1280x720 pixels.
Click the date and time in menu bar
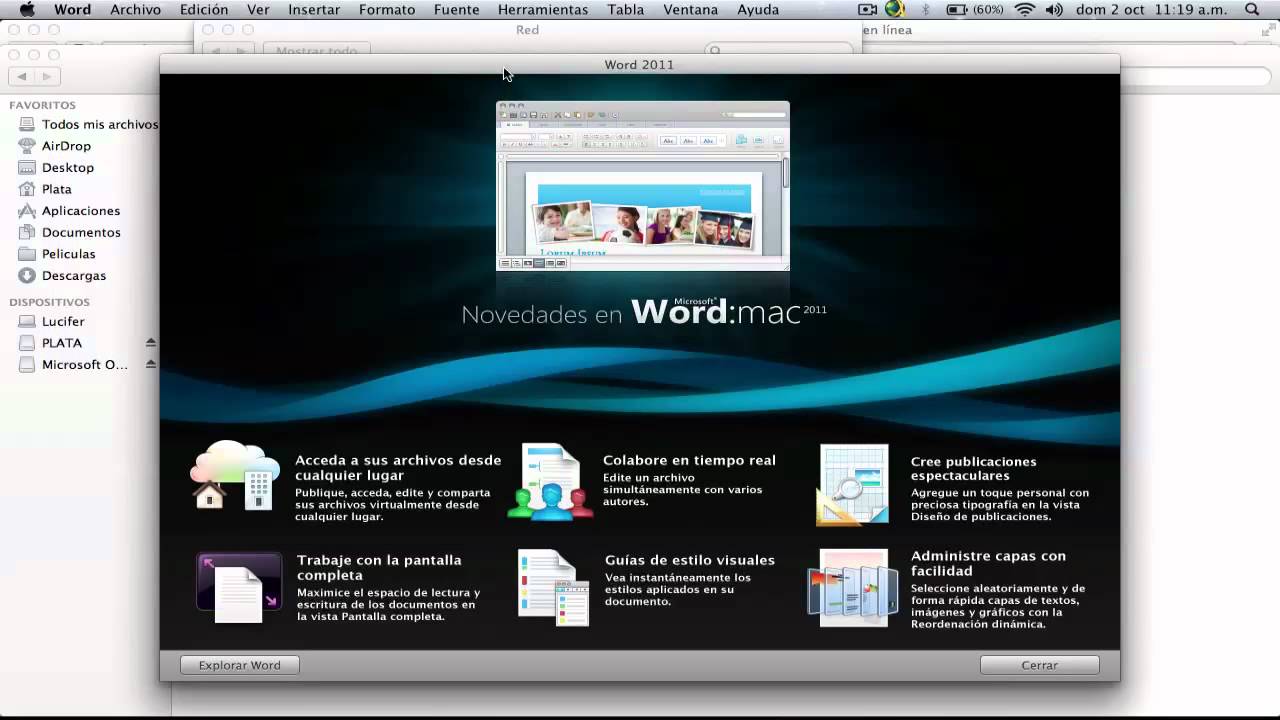[1153, 9]
